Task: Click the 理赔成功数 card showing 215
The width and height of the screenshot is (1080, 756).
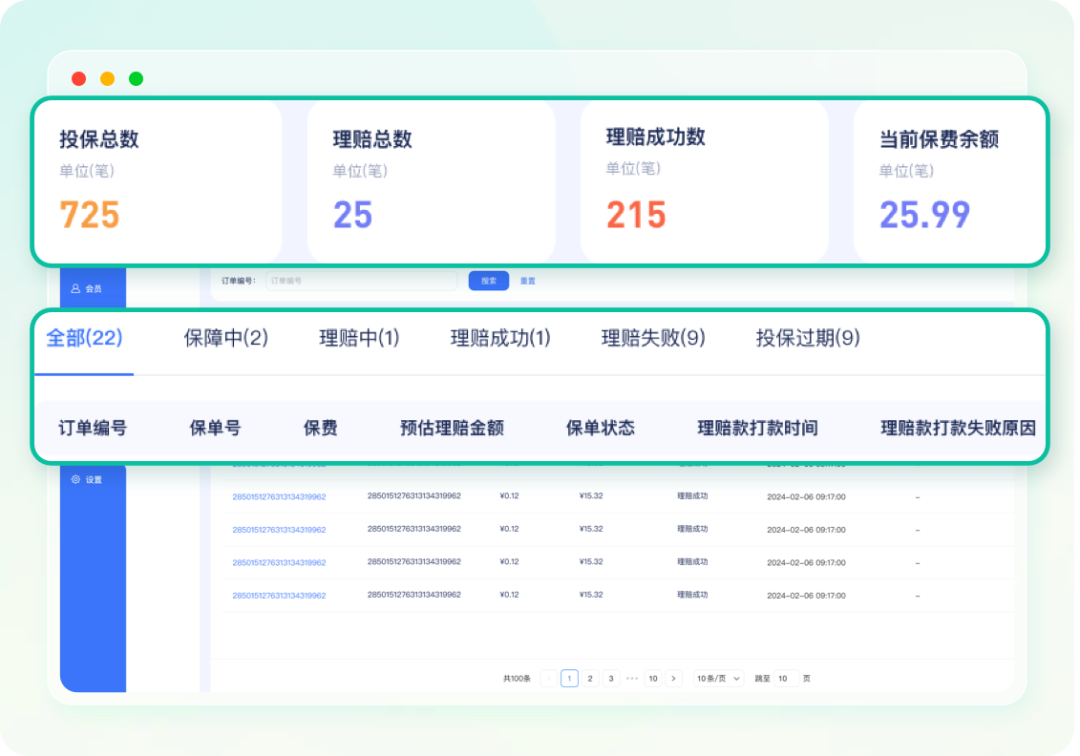Action: click(705, 181)
